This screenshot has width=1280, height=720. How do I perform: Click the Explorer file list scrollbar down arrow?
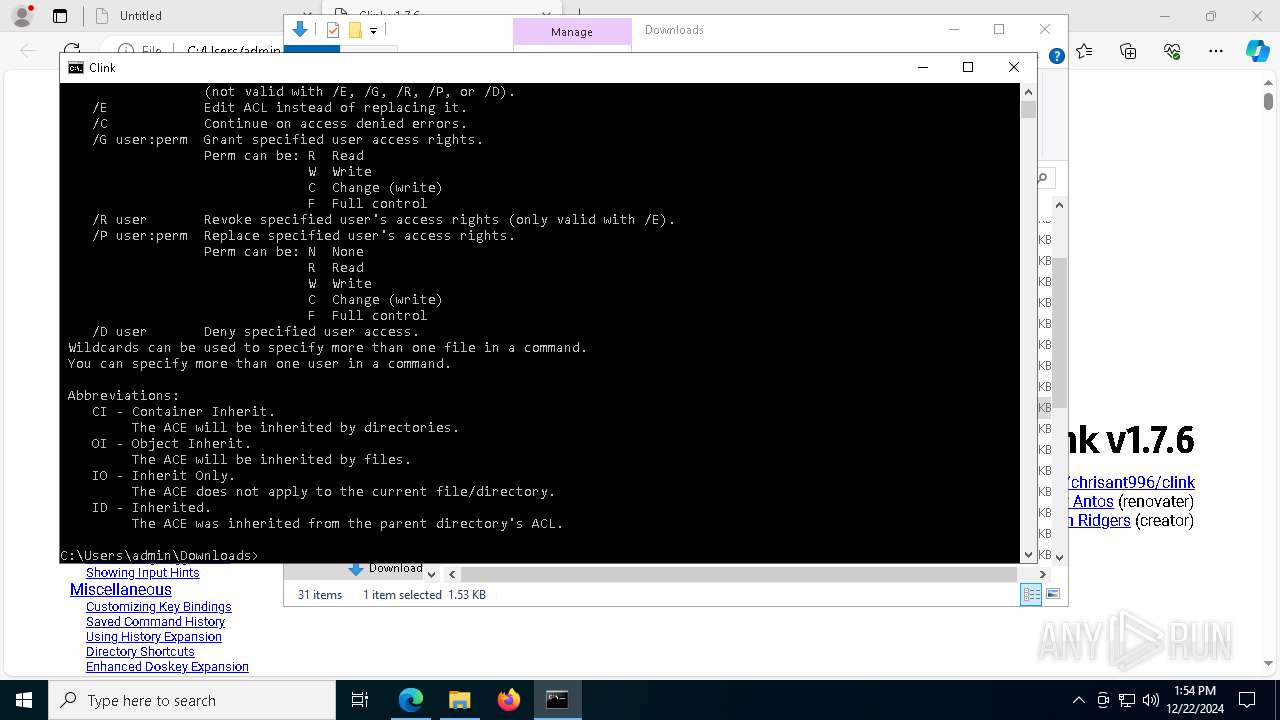click(1059, 557)
